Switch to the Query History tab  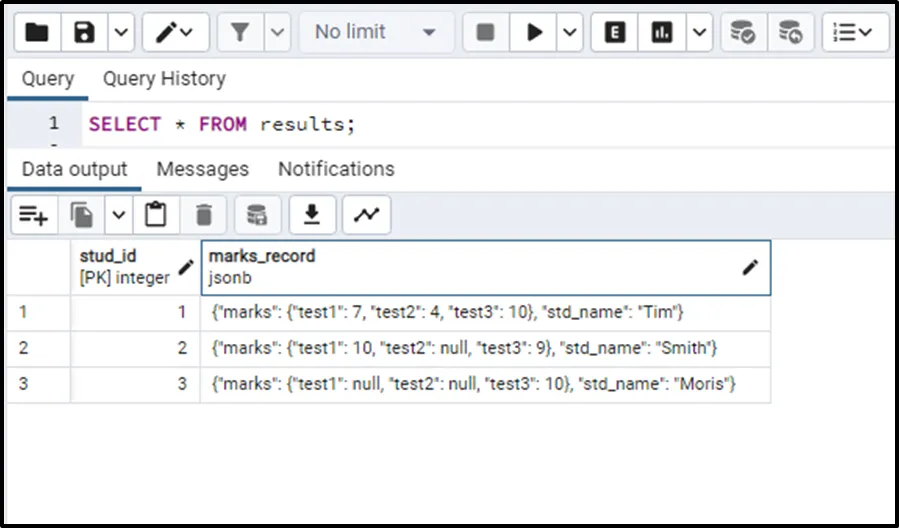tap(164, 79)
